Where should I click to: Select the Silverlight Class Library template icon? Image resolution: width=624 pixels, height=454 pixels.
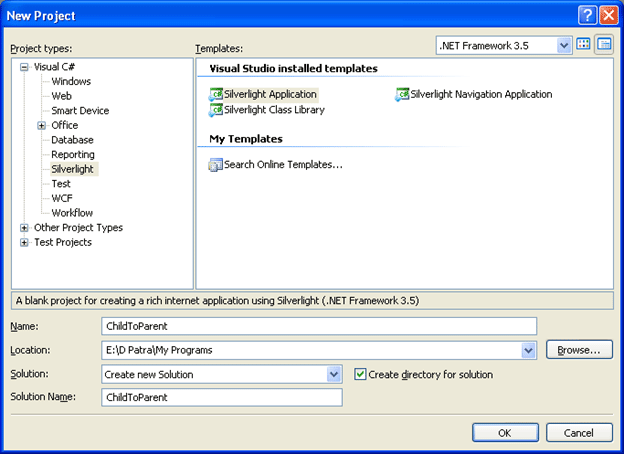pyautogui.click(x=216, y=110)
